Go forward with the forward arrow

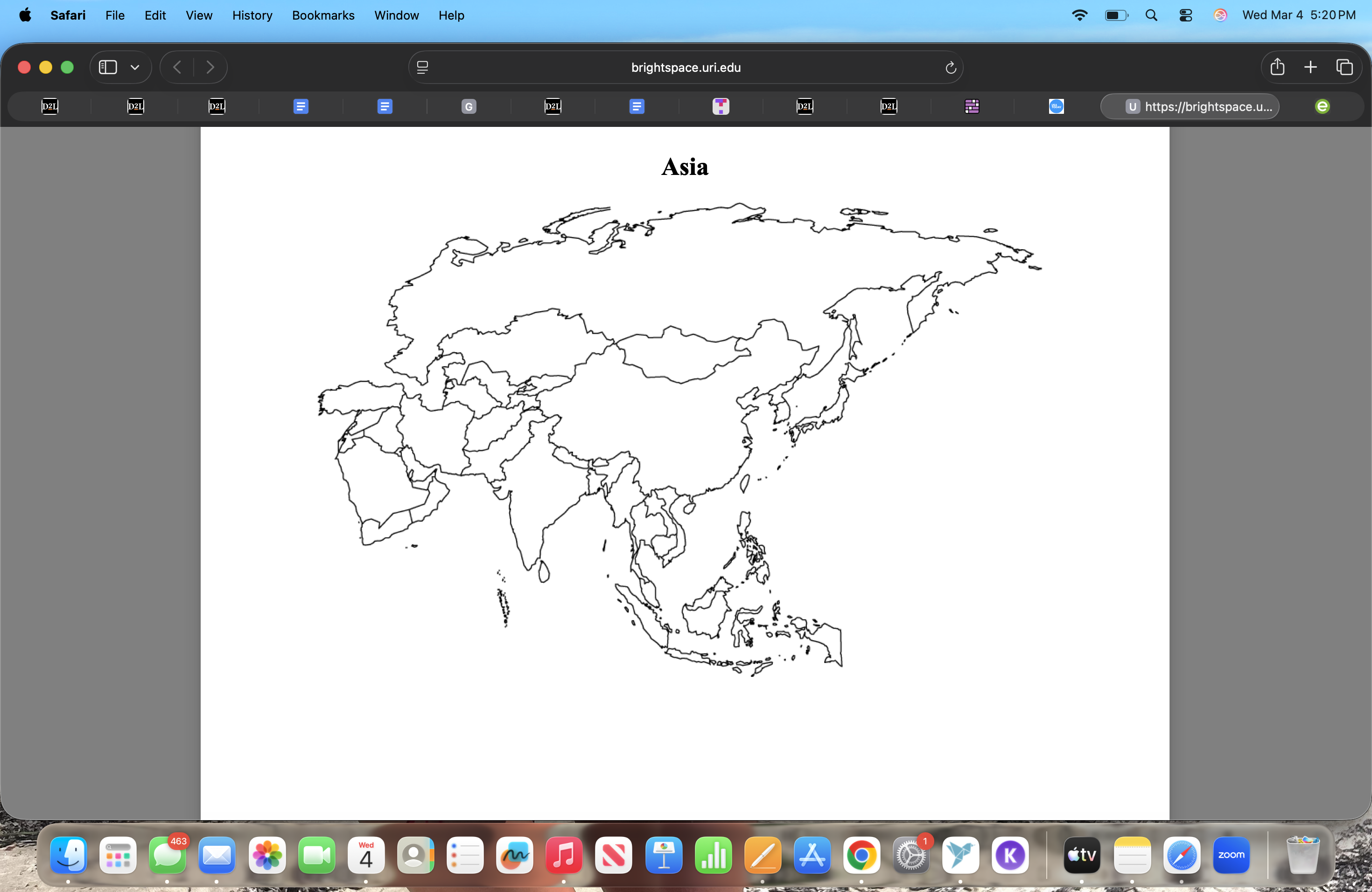tap(210, 68)
